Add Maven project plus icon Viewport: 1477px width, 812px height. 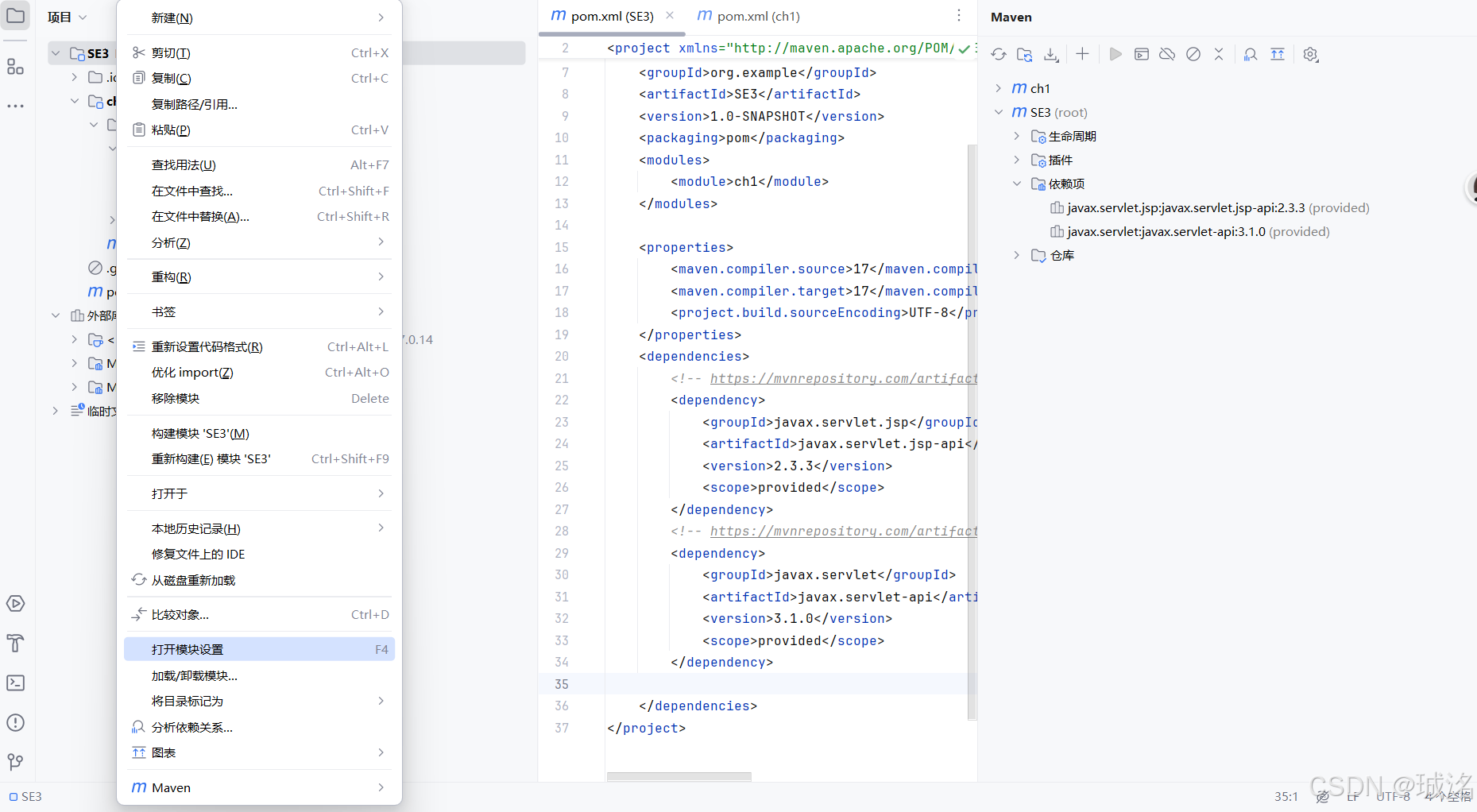coord(1082,54)
